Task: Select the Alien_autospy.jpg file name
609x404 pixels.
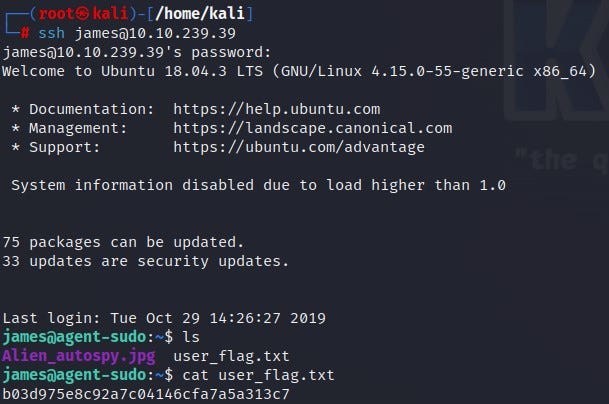Action: [x=78, y=355]
